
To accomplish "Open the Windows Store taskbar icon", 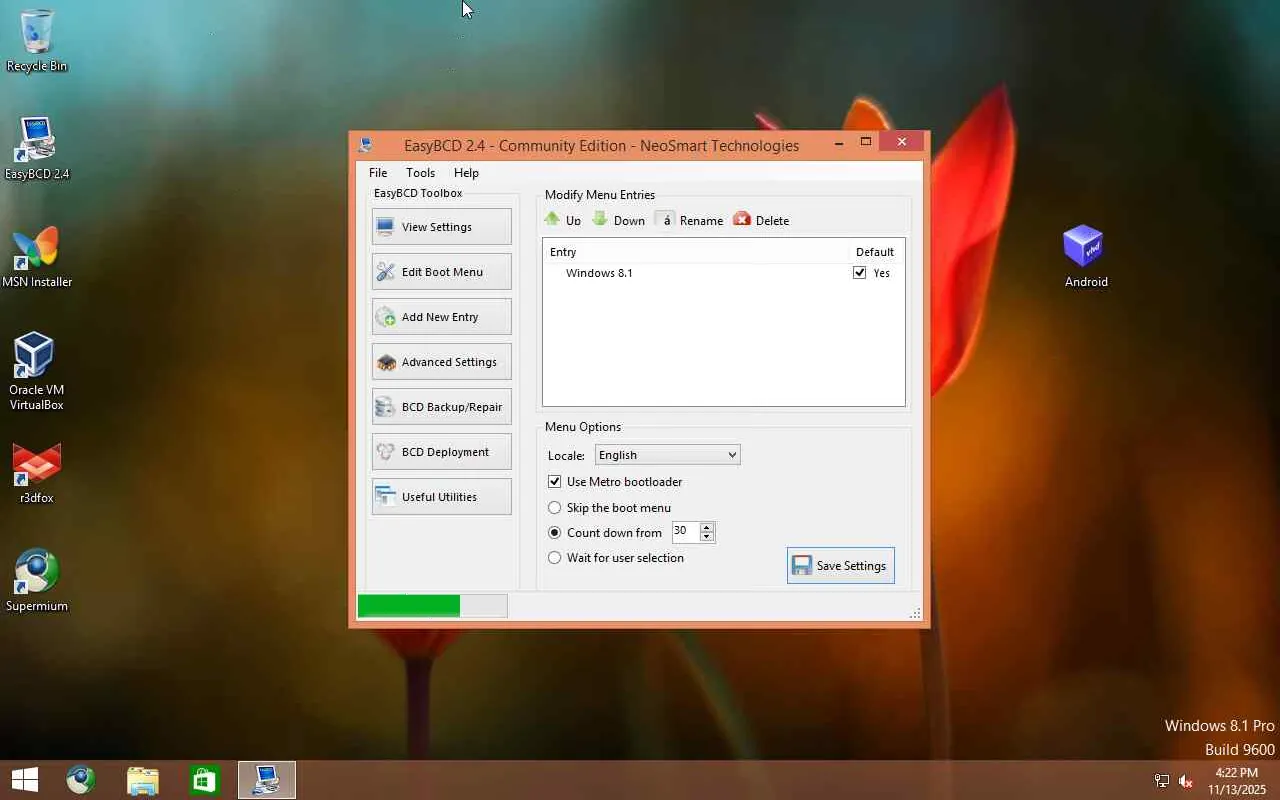I will [x=204, y=780].
